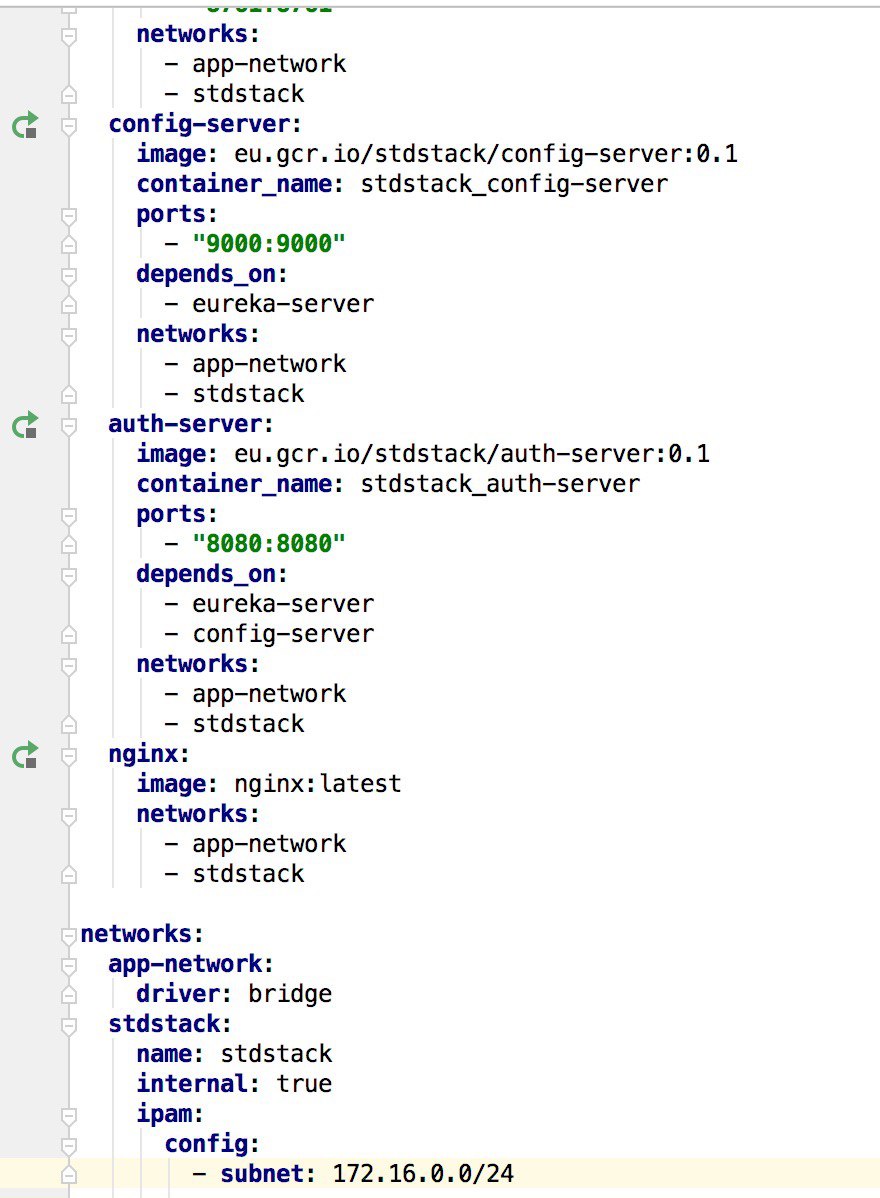
Task: Click the name: stdstack line
Action: pyautogui.click(x=234, y=1054)
